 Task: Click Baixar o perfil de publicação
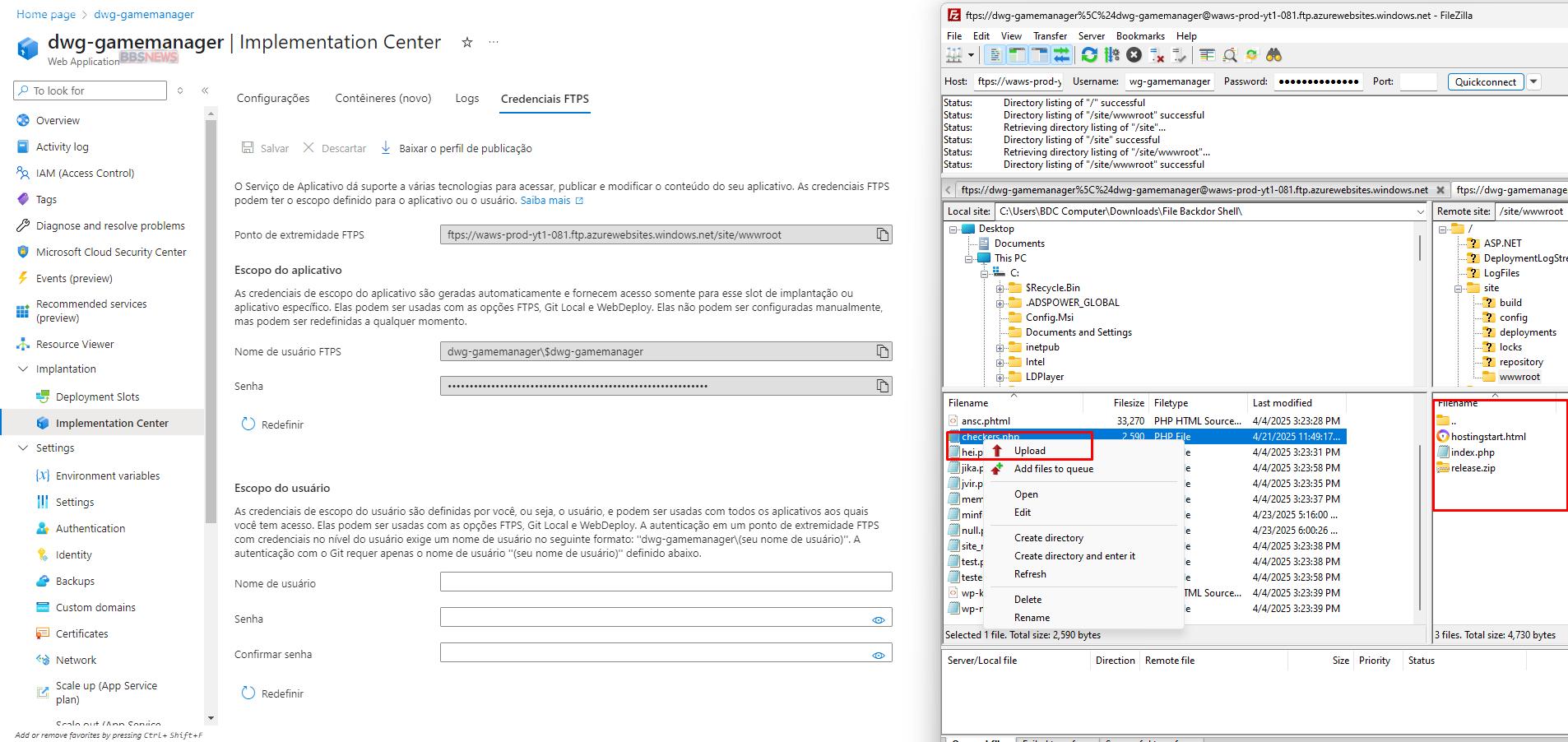pyautogui.click(x=465, y=149)
